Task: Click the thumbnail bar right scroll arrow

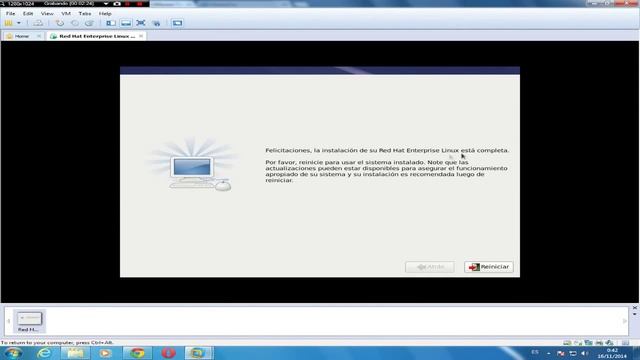Action: pyautogui.click(x=624, y=321)
